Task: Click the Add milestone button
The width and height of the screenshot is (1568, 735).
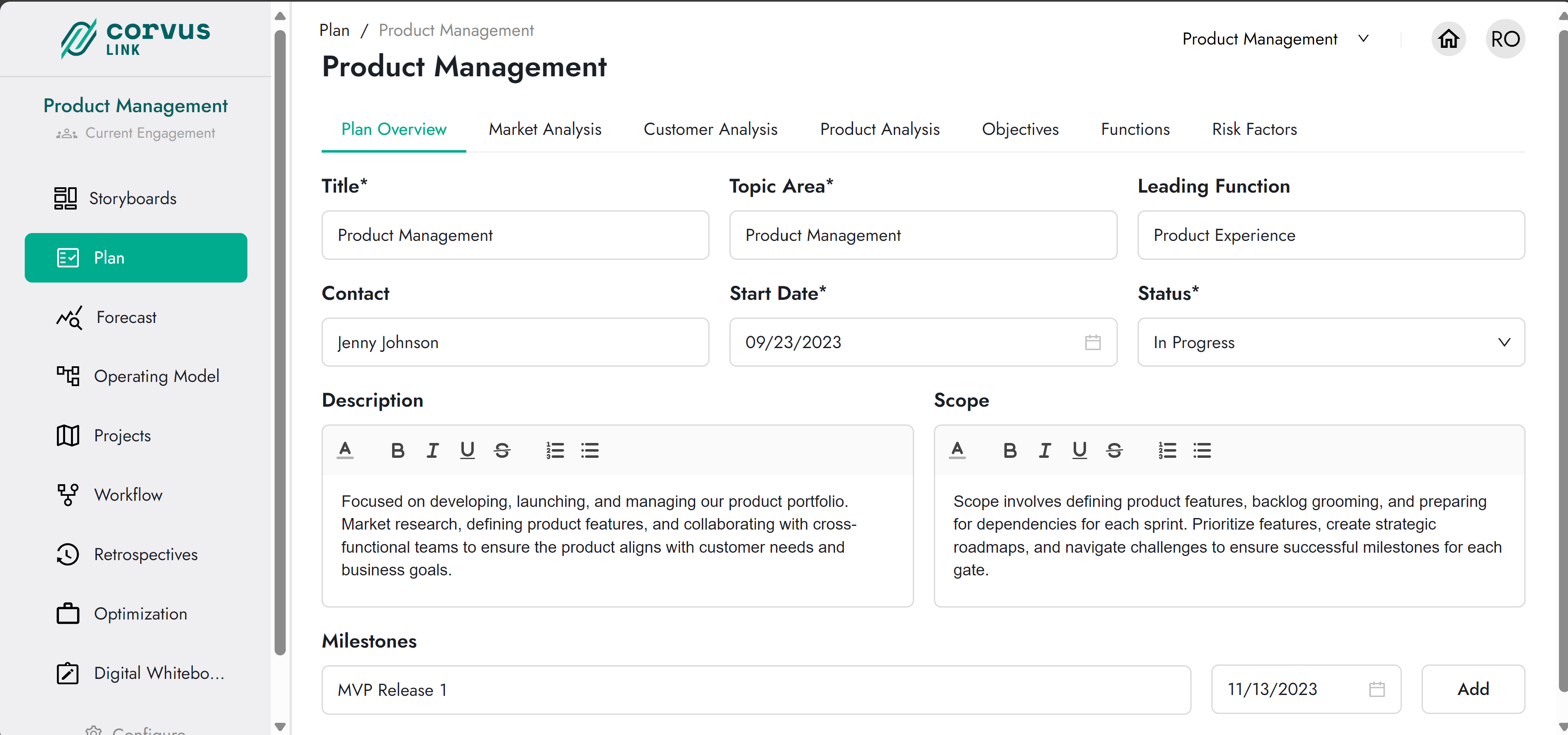Action: [x=1472, y=689]
